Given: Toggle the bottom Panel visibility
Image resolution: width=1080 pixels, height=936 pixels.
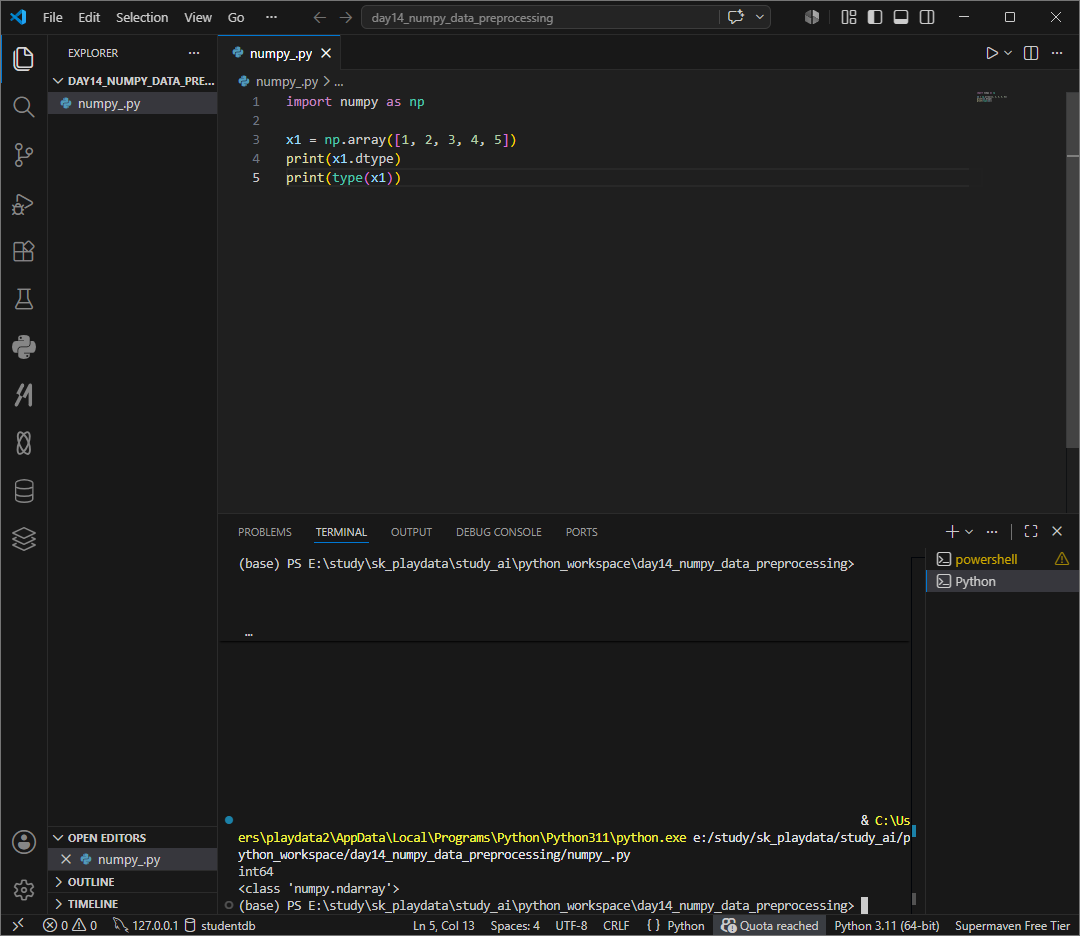Looking at the screenshot, I should pos(901,17).
